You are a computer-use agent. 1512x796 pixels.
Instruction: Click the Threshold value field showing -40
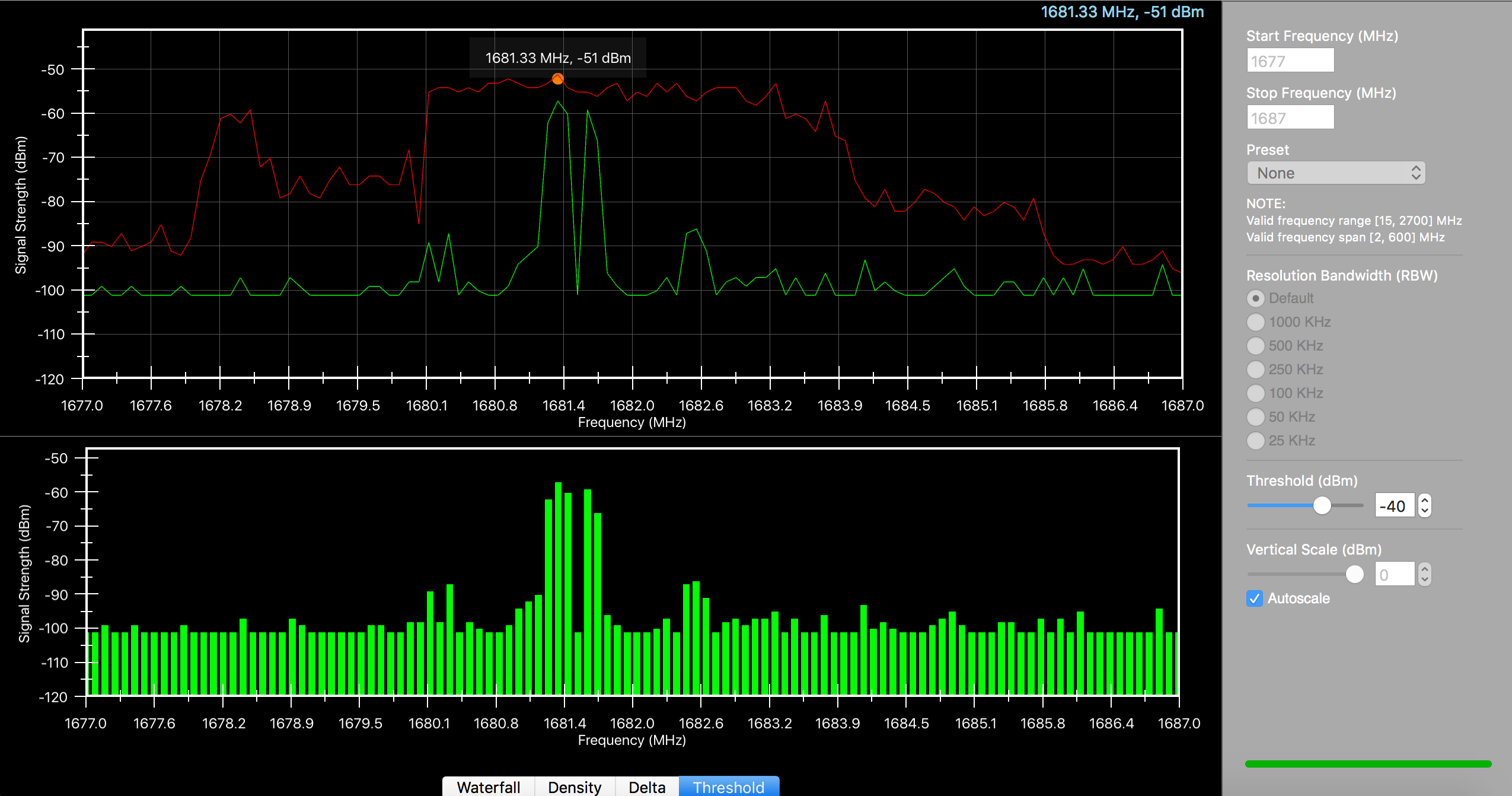coord(1395,506)
